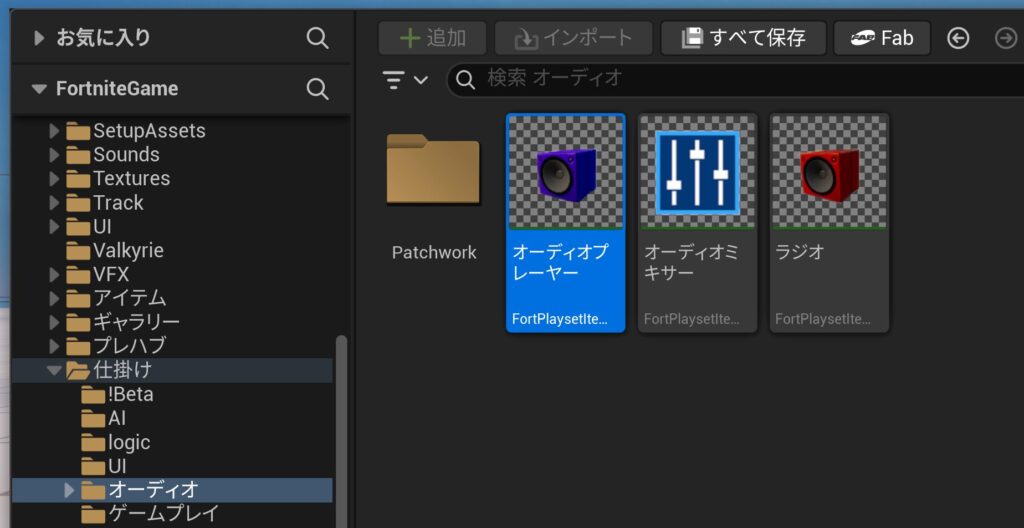This screenshot has width=1024, height=528.
Task: Select the !Beta folder in tree
Action: (x=118, y=395)
